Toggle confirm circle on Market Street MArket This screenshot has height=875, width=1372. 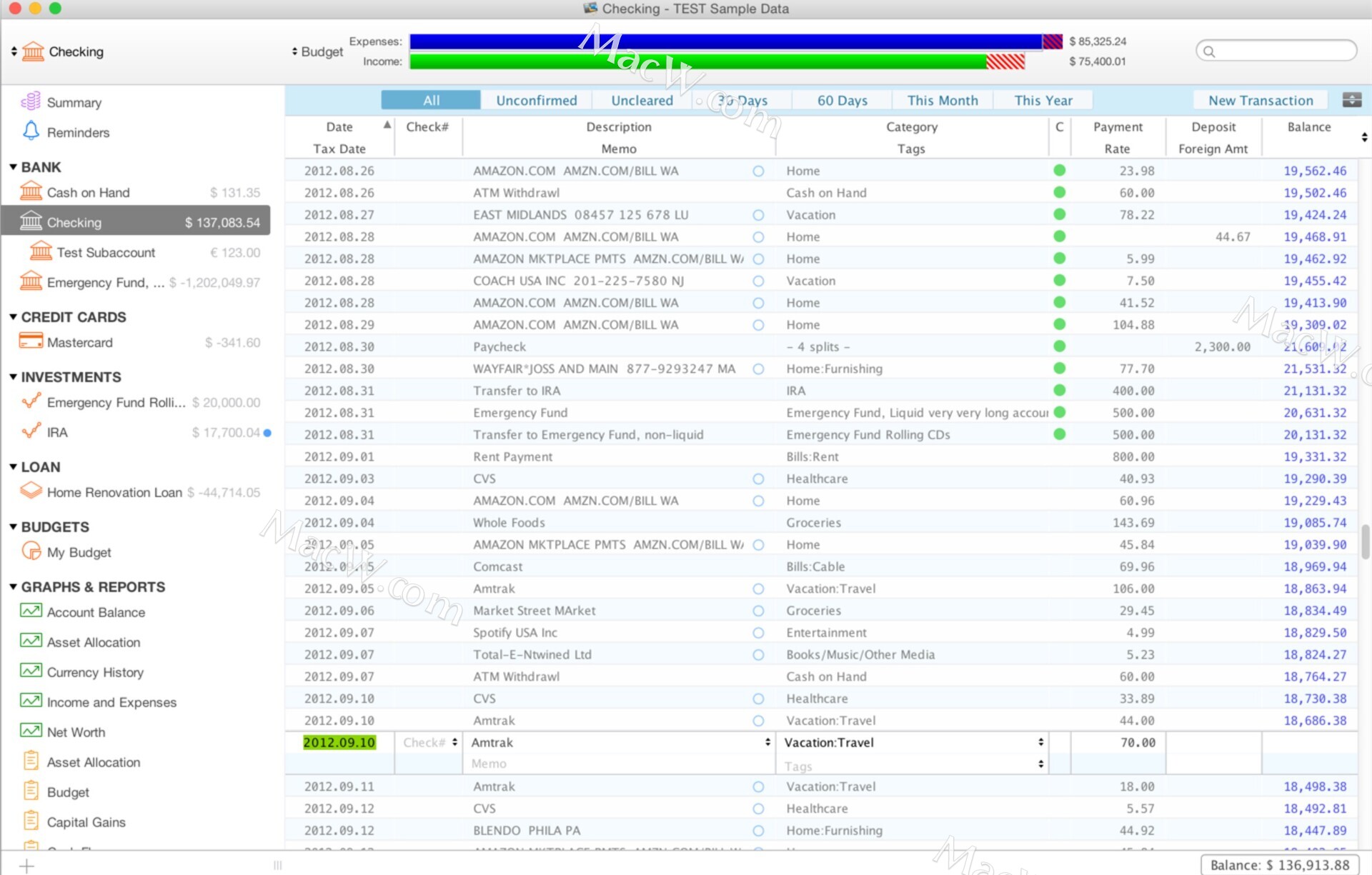[758, 611]
